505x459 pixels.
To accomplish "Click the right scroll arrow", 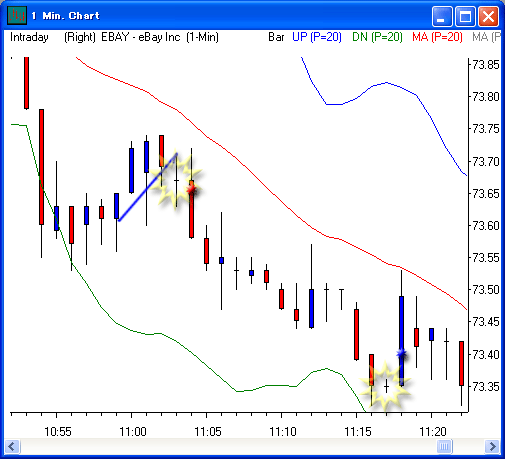I will point(492,446).
